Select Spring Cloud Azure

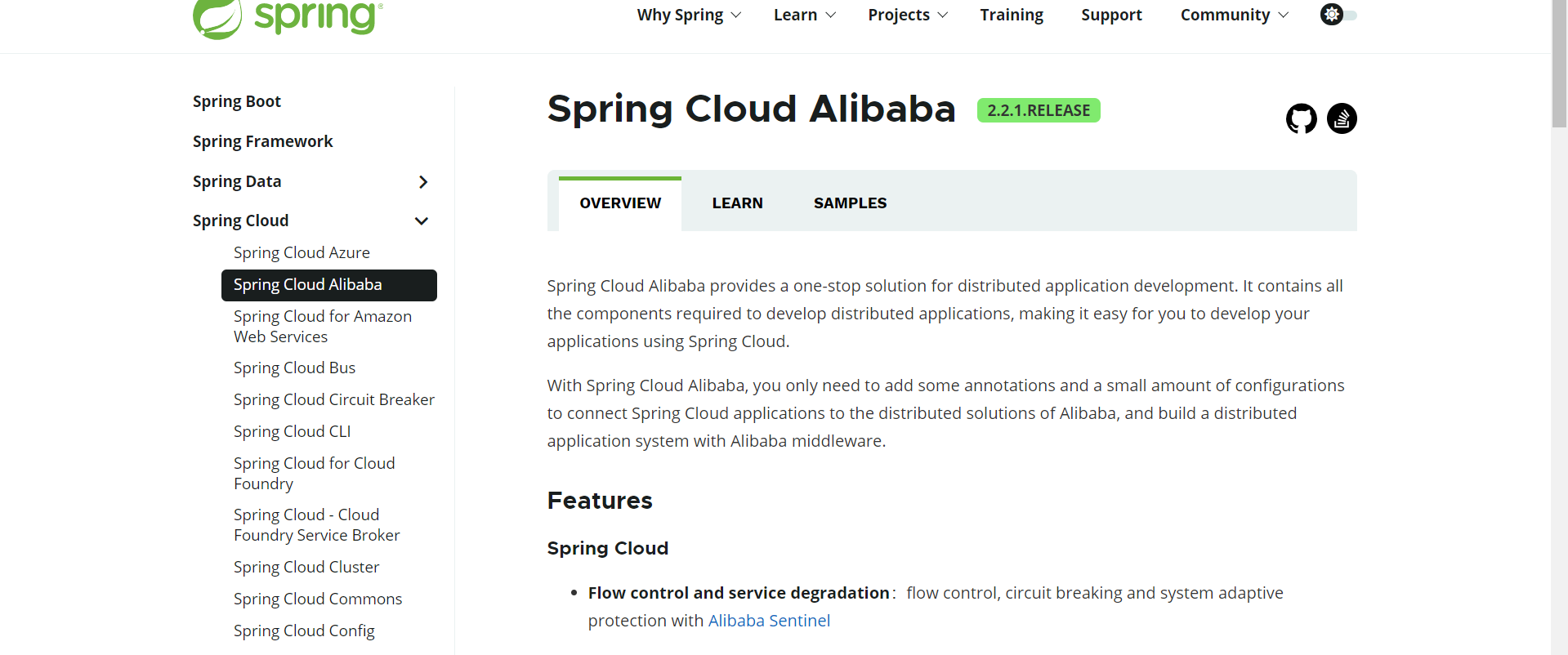302,252
